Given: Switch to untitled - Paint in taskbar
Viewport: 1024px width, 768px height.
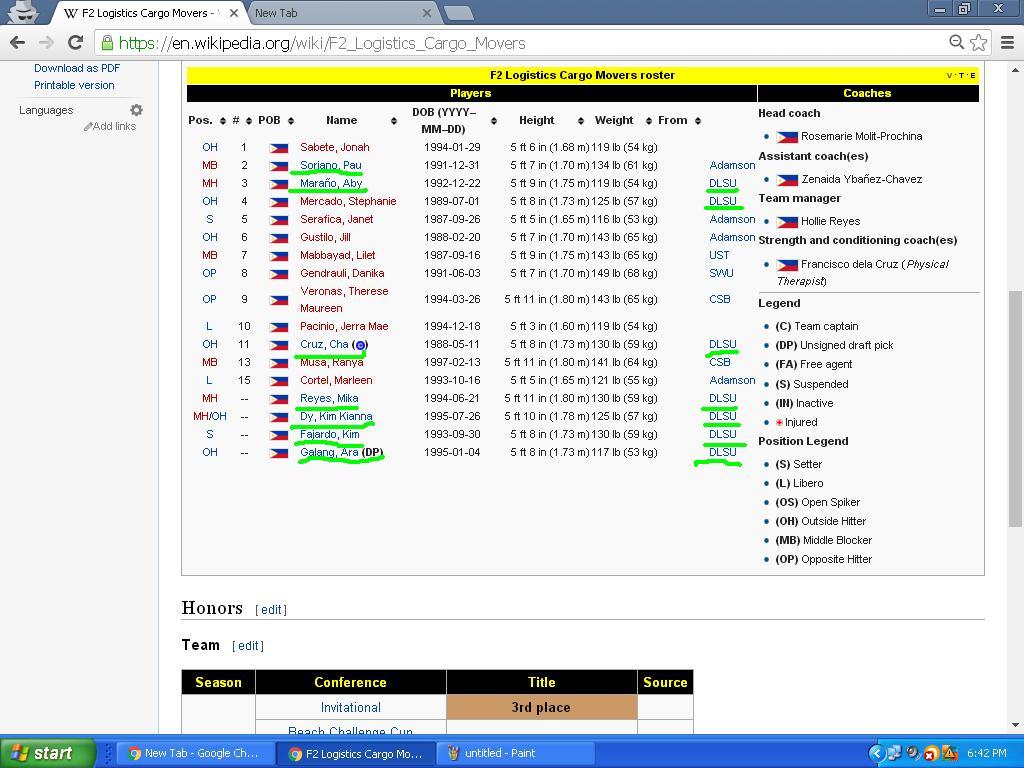Looking at the screenshot, I should click(515, 753).
